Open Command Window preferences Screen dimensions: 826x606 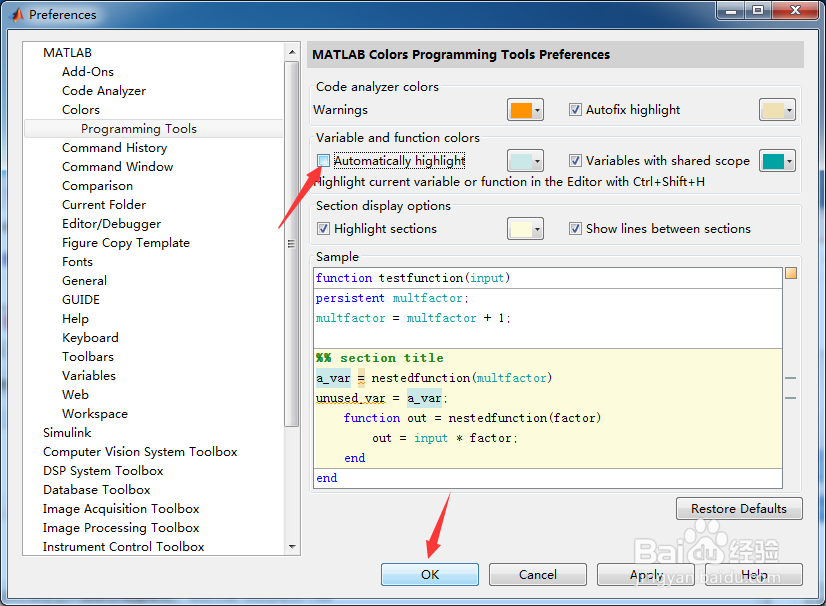point(117,167)
